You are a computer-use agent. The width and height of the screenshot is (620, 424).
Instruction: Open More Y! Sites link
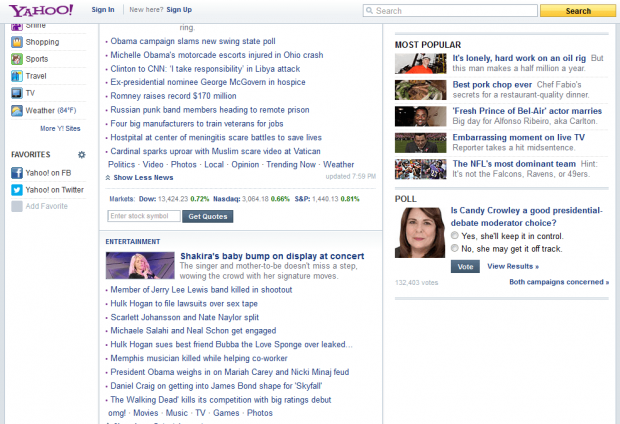click(x=60, y=129)
